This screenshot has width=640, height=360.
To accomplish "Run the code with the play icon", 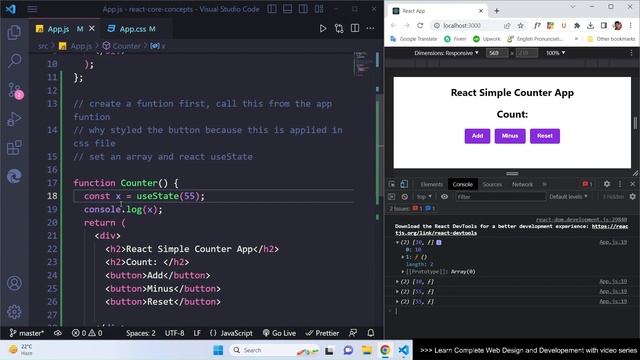I will (x=323, y=29).
